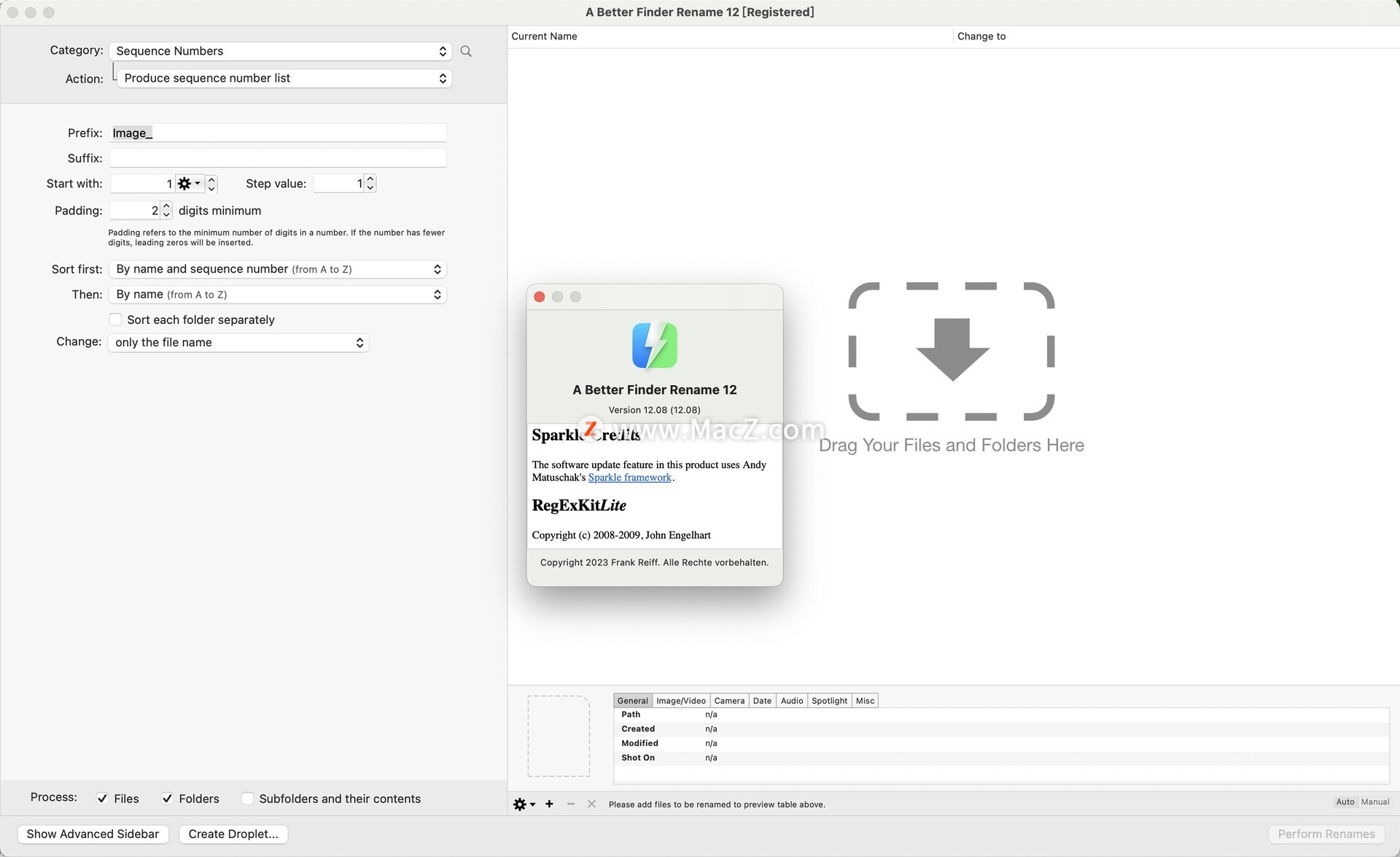This screenshot has width=1400, height=857.
Task: Close the About window with red button
Action: [x=540, y=297]
